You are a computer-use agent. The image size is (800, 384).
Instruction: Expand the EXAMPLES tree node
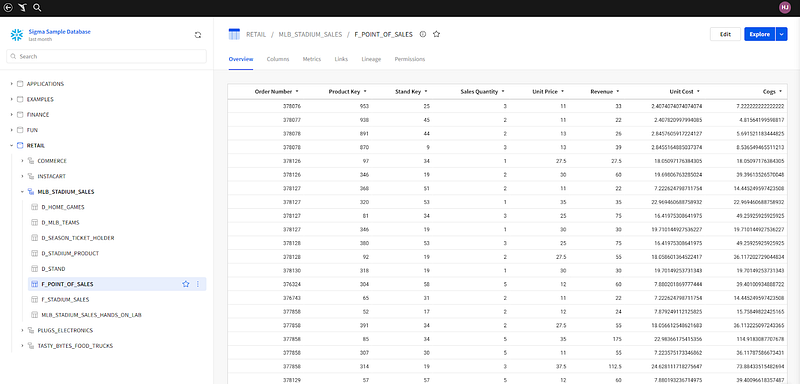tap(11, 99)
